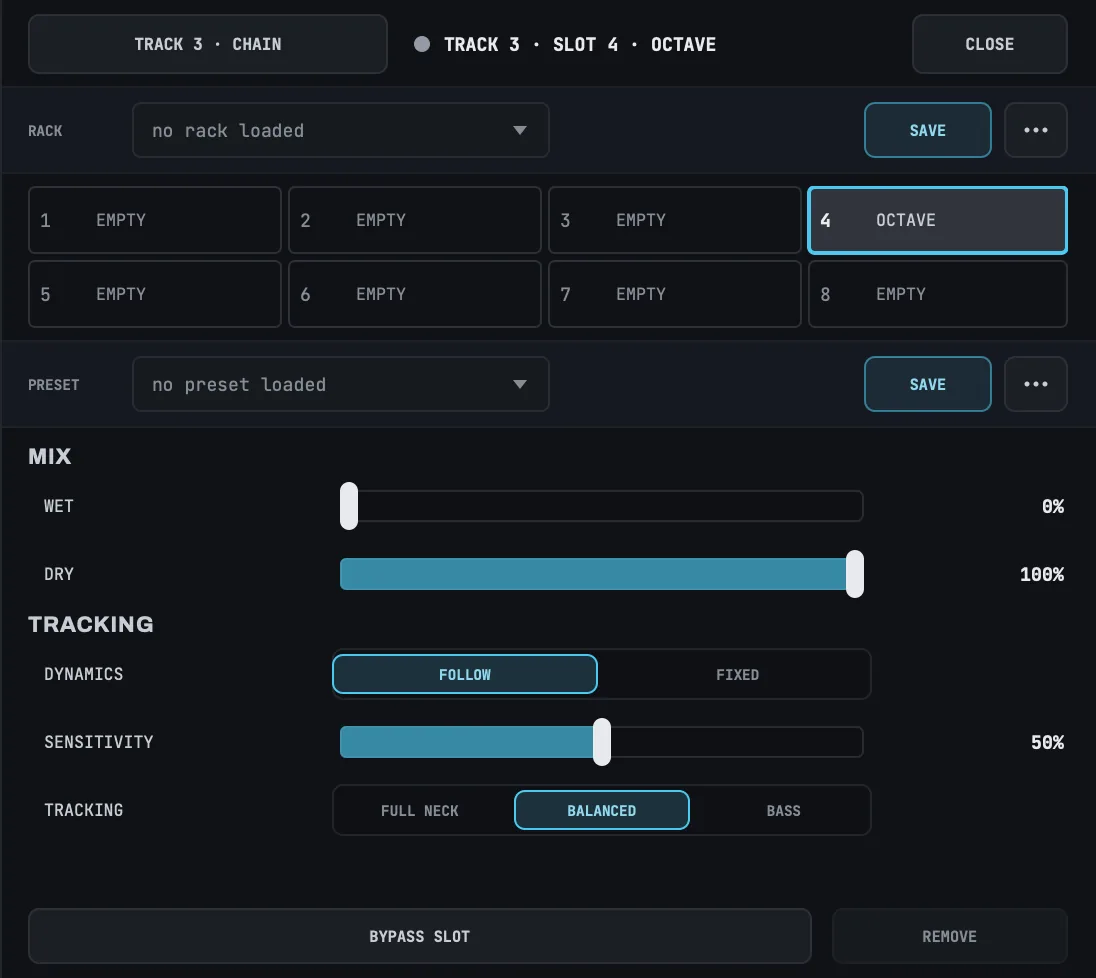1096x978 pixels.
Task: Click the 'DYNAMICS' label
Action: pyautogui.click(x=83, y=674)
